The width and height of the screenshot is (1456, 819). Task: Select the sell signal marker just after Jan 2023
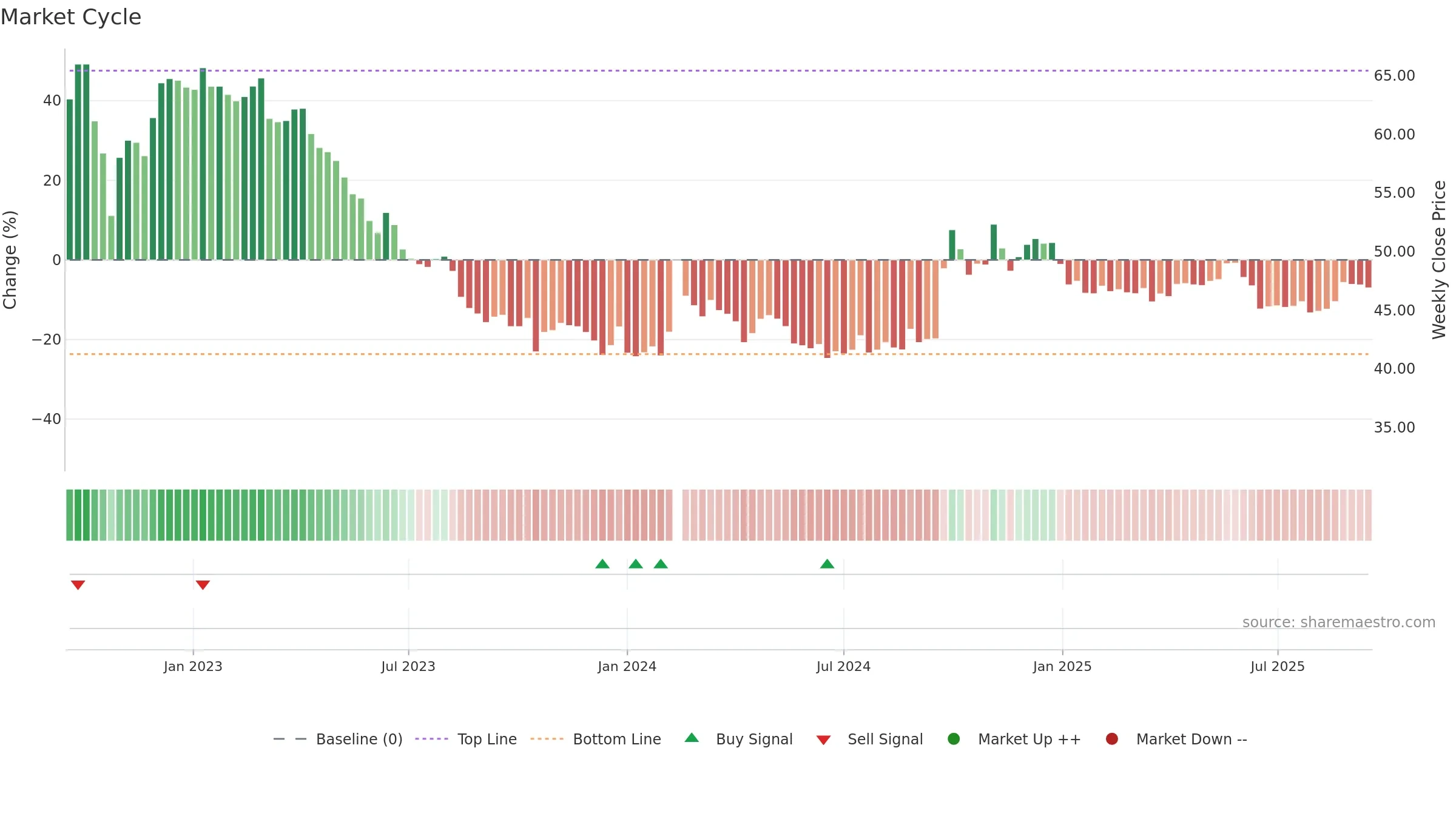(203, 585)
